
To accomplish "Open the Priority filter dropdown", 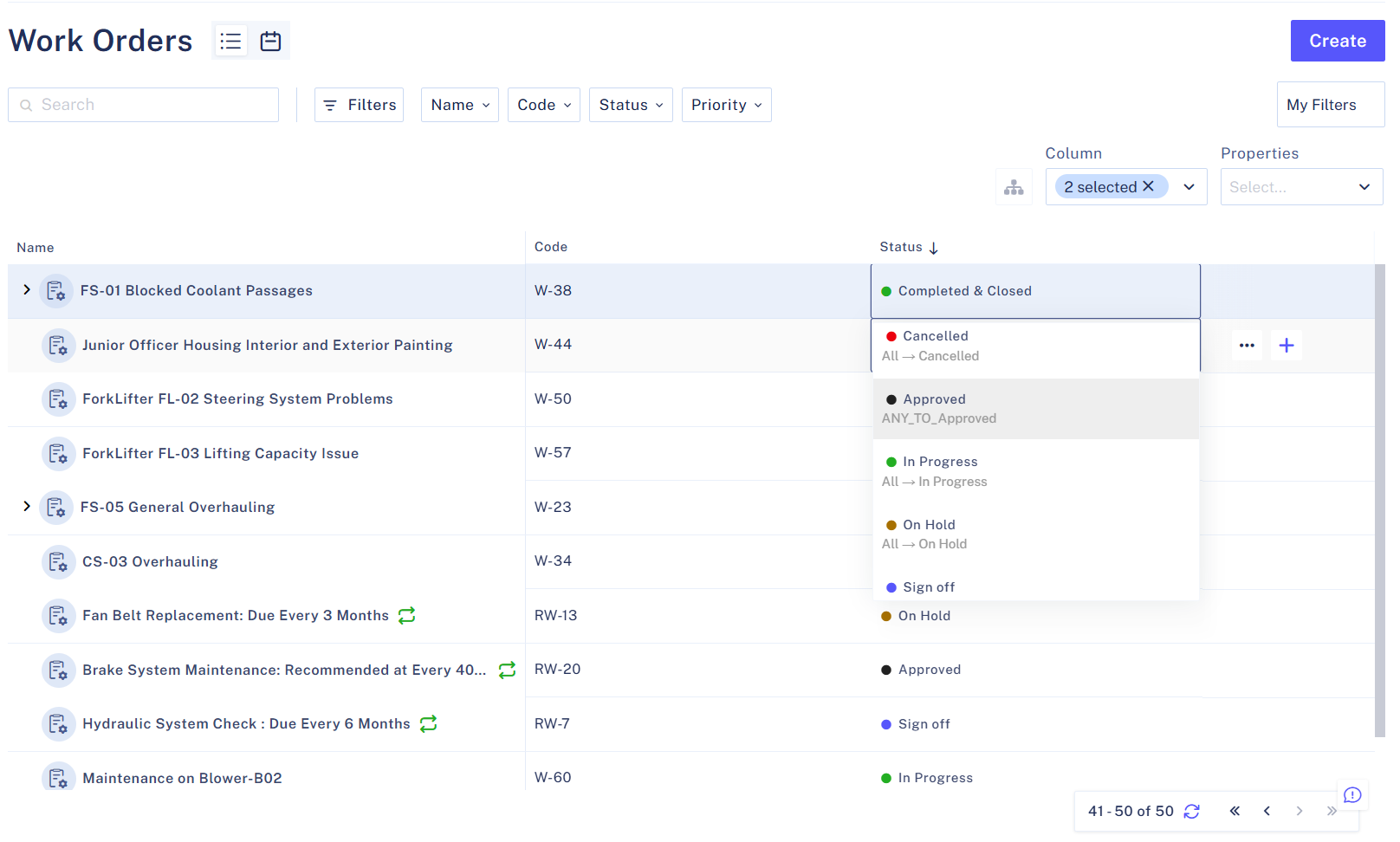I will 726,105.
